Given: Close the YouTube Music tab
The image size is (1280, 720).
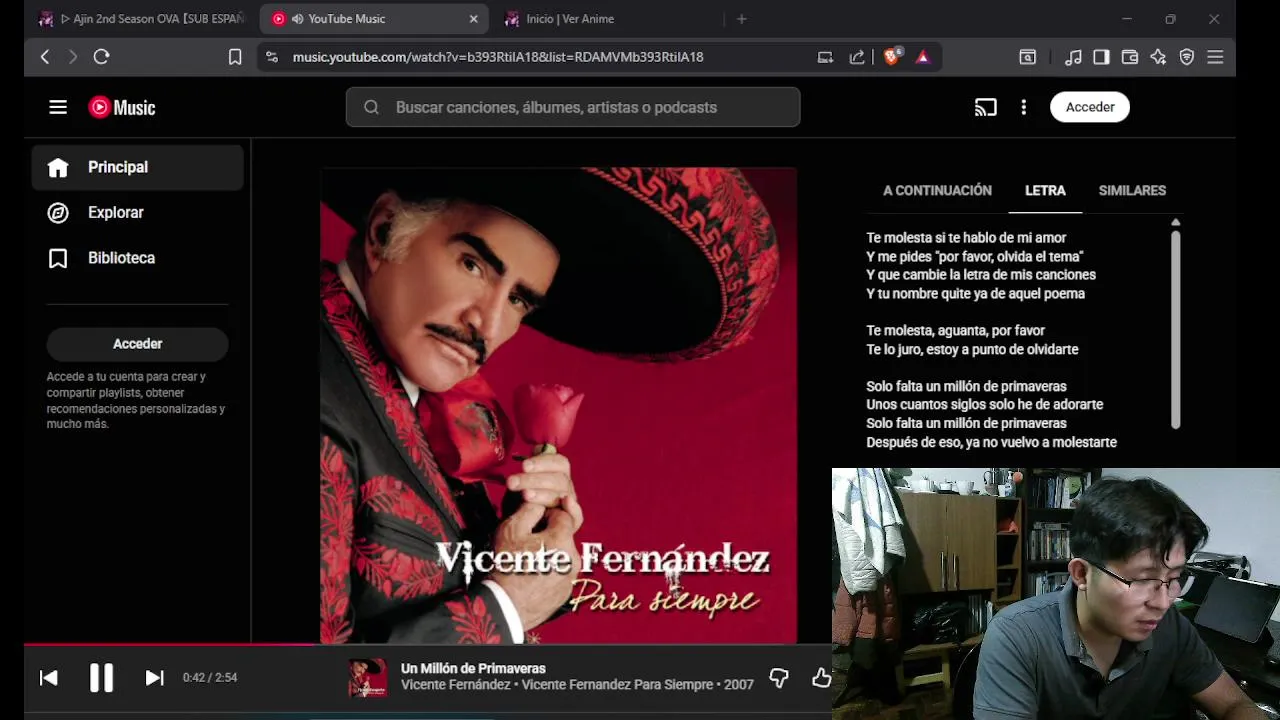Looking at the screenshot, I should pyautogui.click(x=473, y=19).
